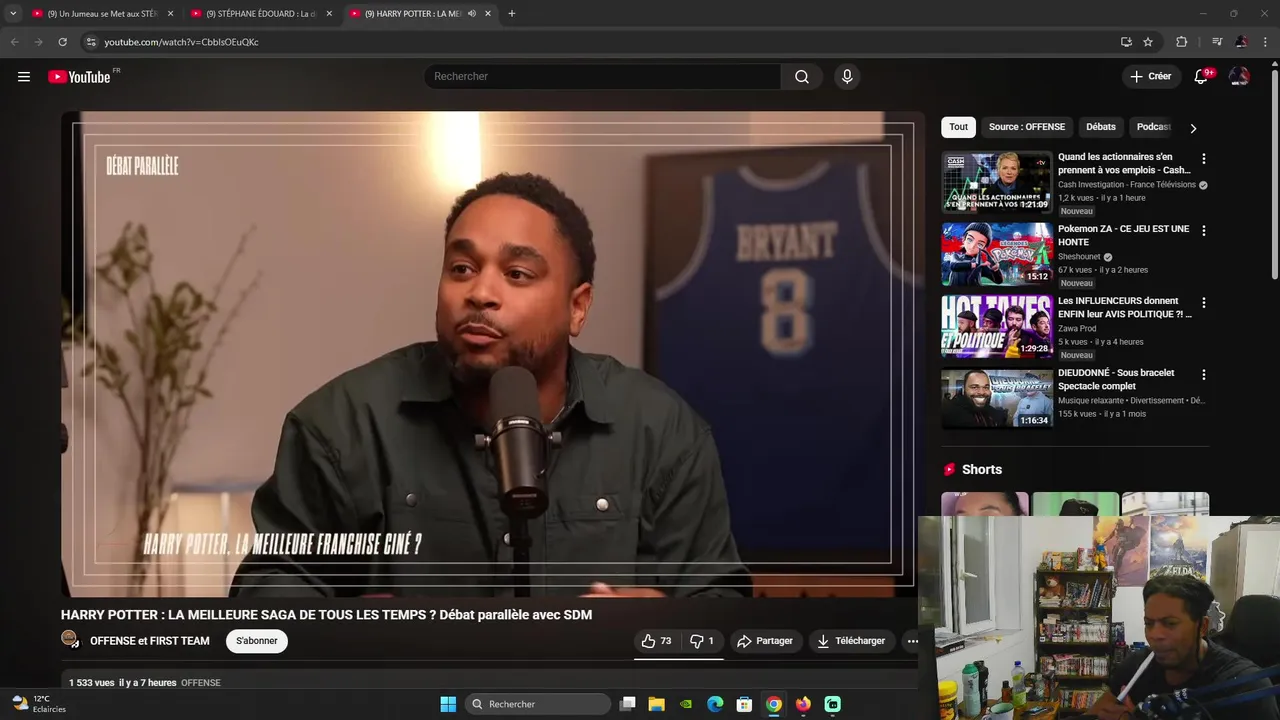Like the video with thumbs-up

pos(656,641)
